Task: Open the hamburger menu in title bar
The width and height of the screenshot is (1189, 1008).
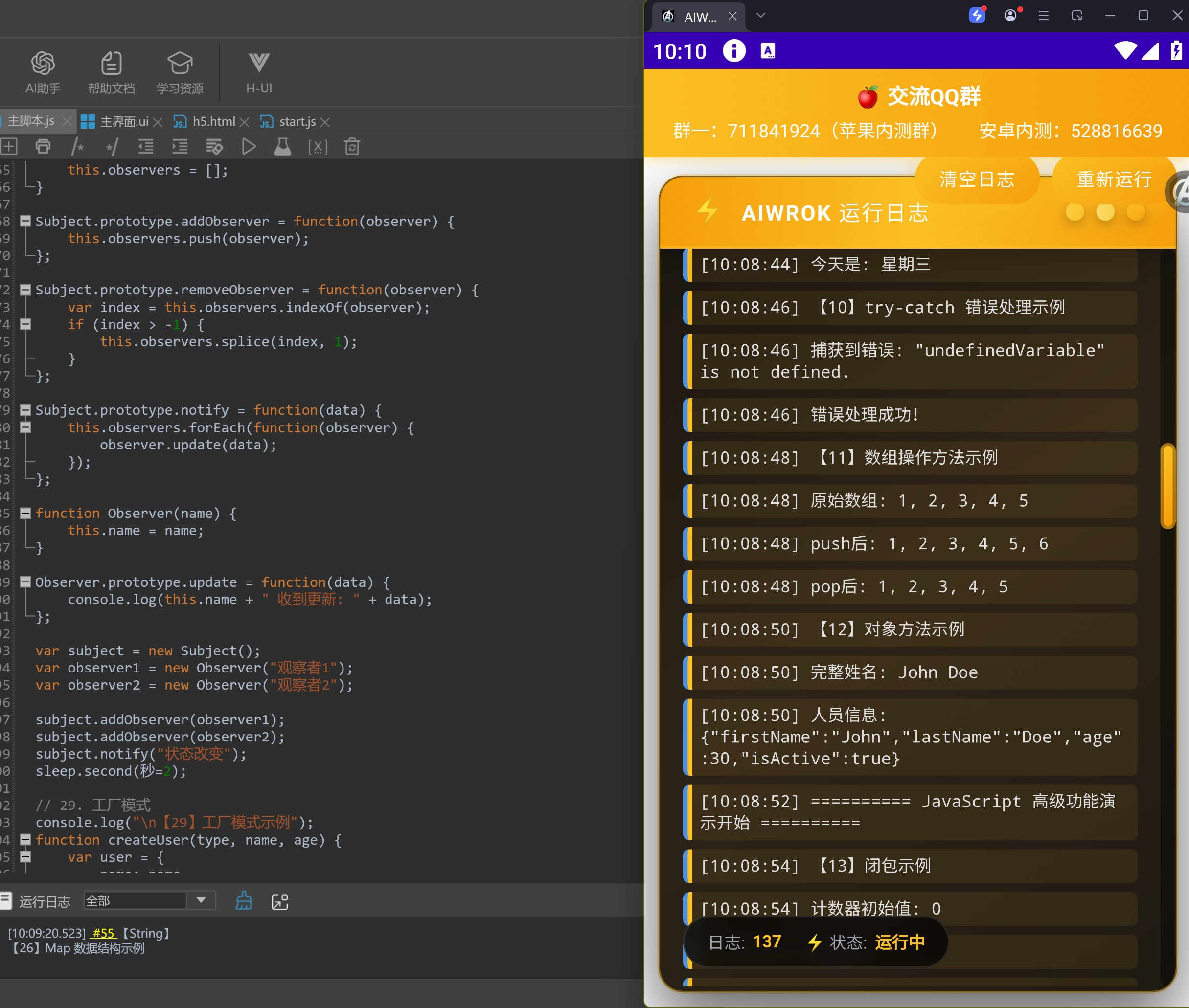Action: coord(1043,16)
